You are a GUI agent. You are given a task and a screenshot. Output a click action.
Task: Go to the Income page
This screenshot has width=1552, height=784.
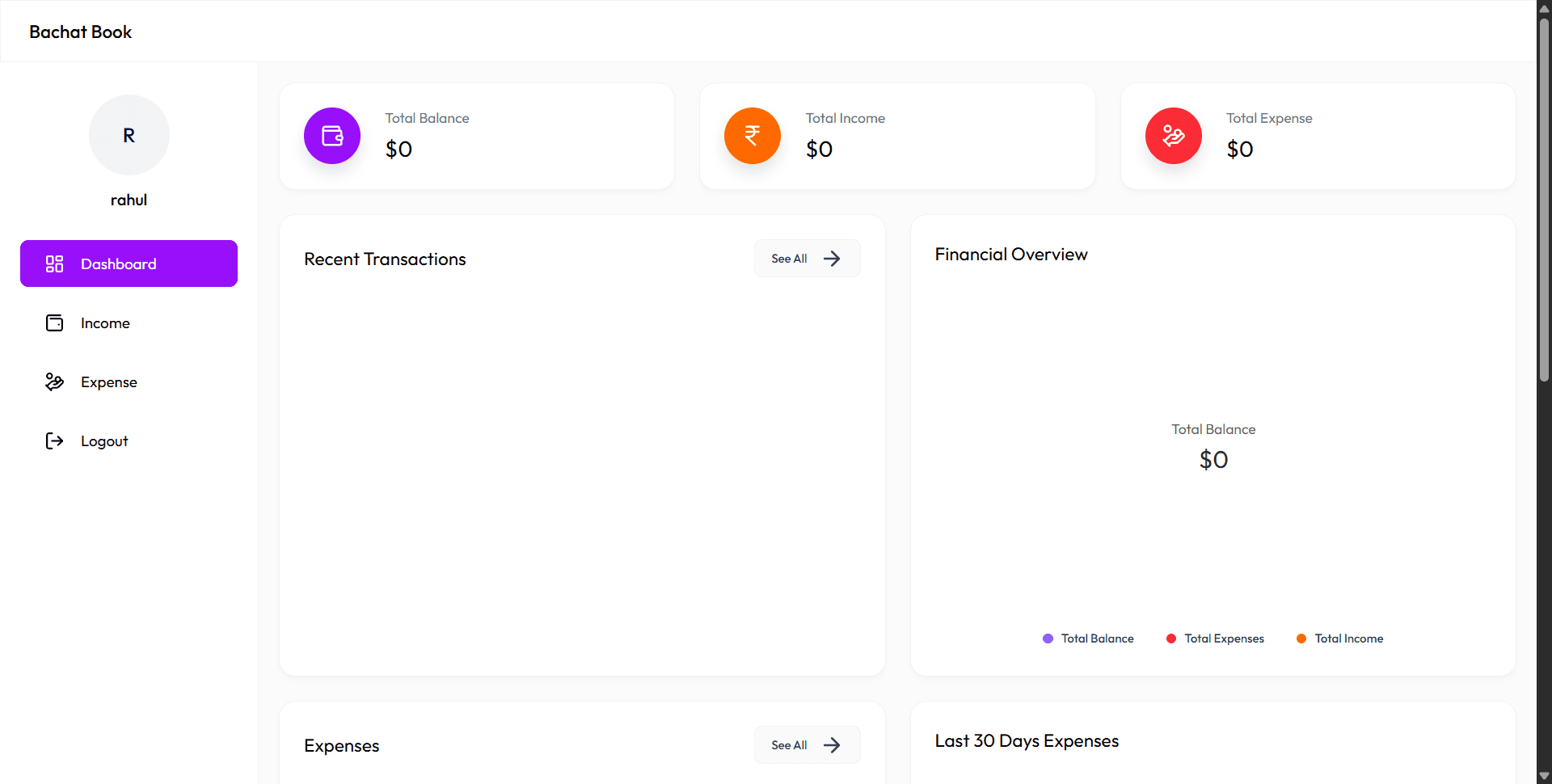[x=129, y=322]
